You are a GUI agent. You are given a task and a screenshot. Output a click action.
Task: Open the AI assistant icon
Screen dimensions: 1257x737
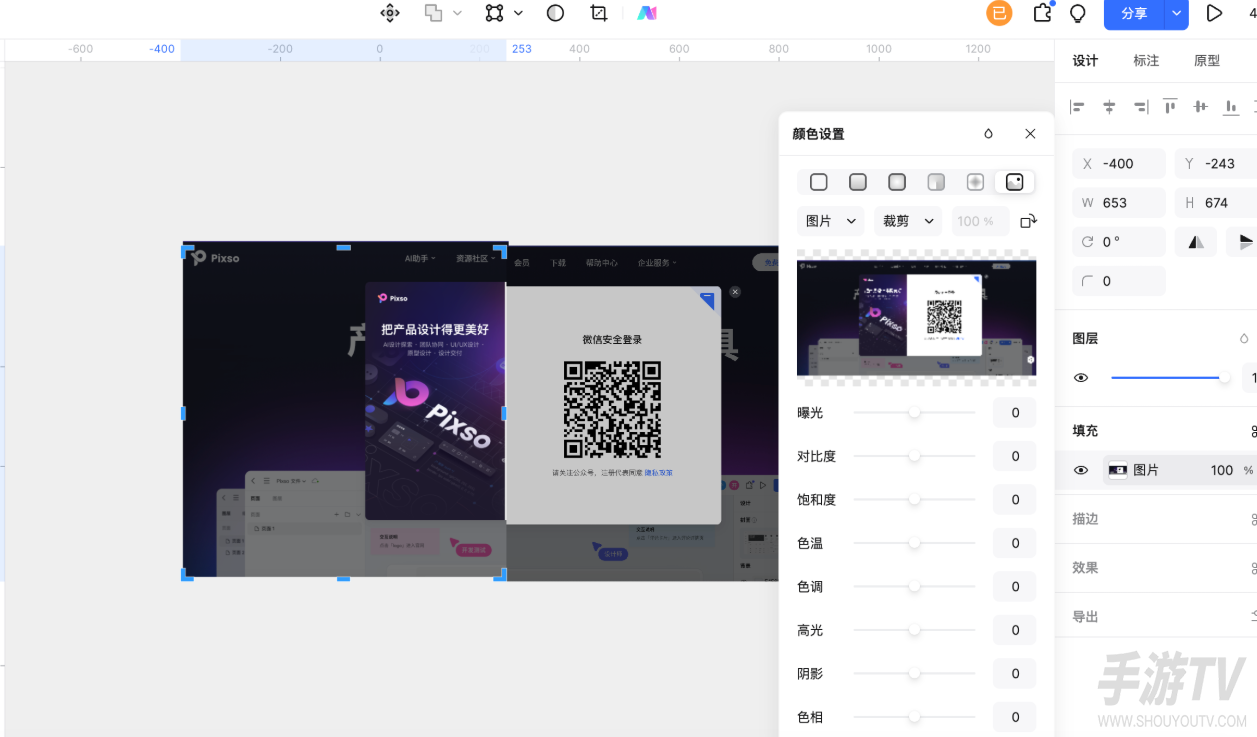click(x=647, y=13)
